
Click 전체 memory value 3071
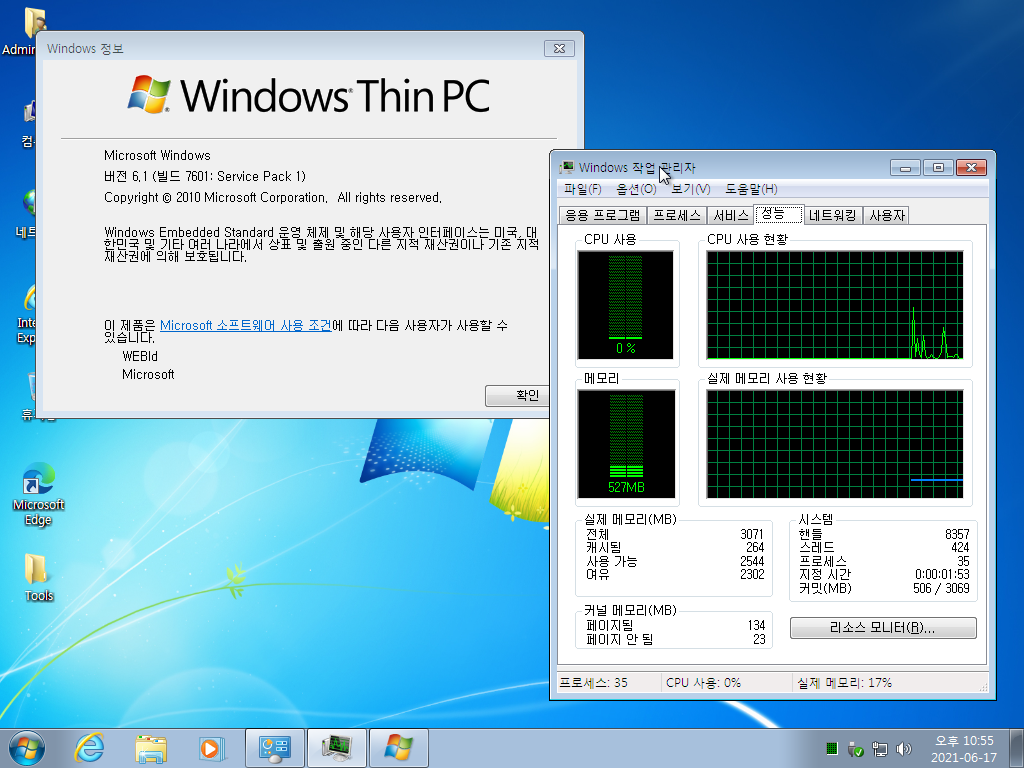pyautogui.click(x=752, y=534)
